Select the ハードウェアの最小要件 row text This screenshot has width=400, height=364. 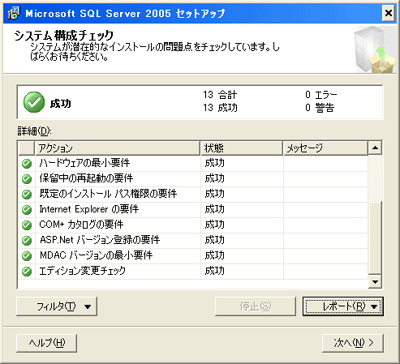(85, 163)
